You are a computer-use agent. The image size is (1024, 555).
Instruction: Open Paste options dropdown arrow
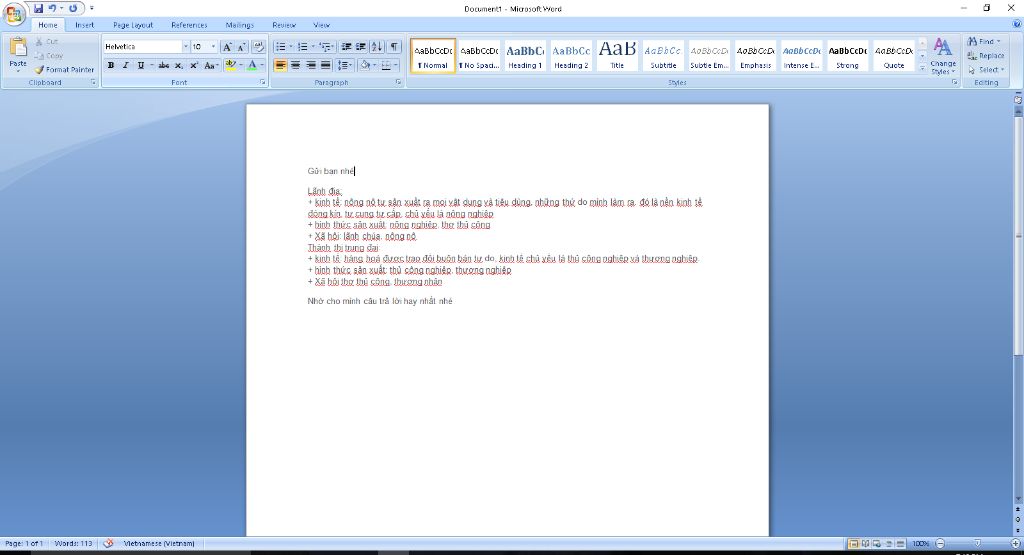coord(18,71)
